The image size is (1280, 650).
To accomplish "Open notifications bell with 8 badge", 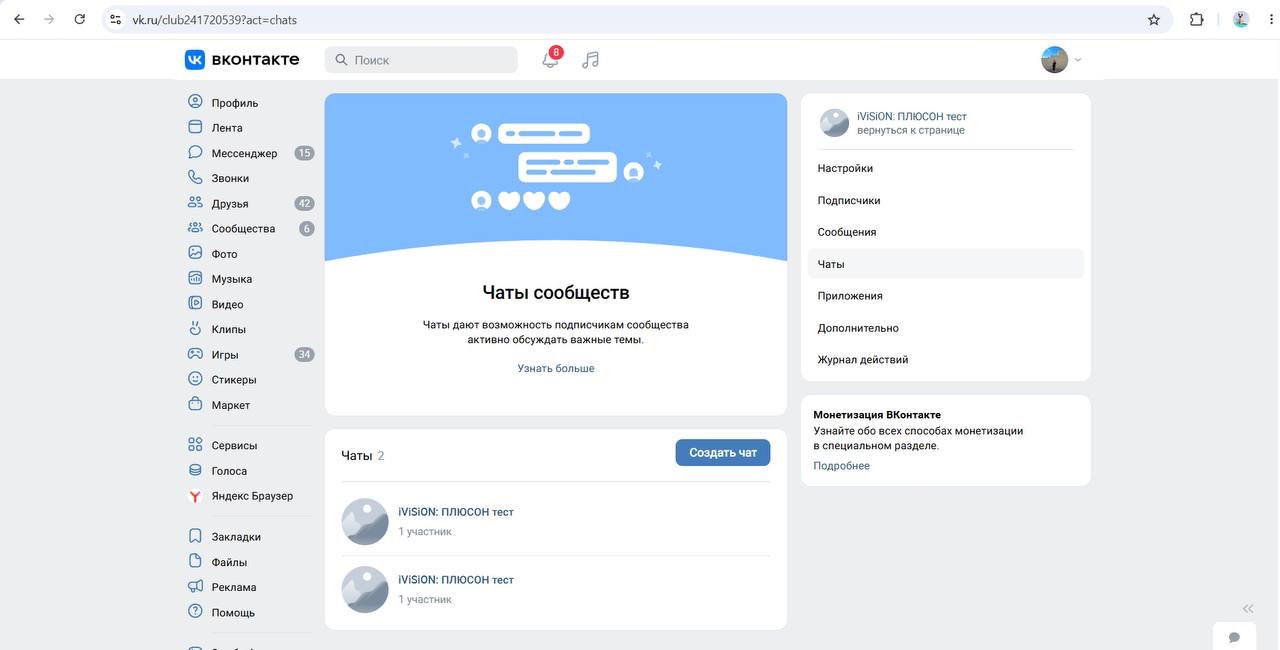I will tap(551, 59).
